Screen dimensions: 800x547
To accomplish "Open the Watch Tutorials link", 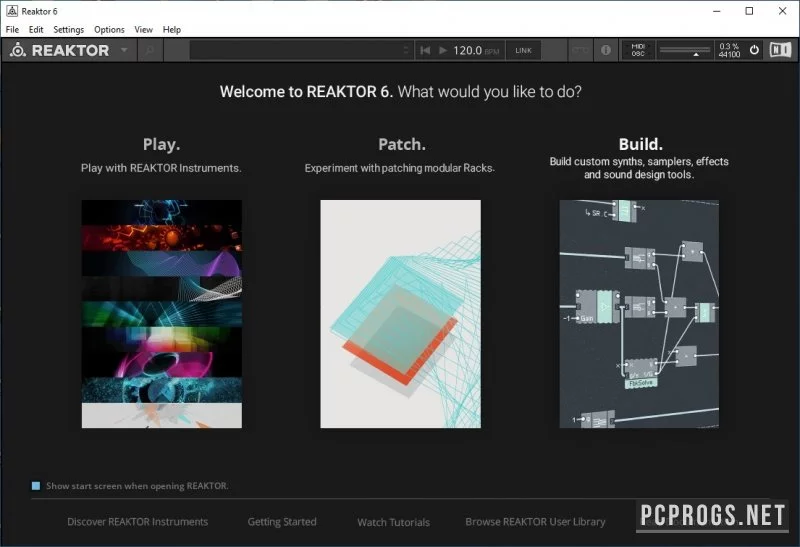I will (x=393, y=523).
